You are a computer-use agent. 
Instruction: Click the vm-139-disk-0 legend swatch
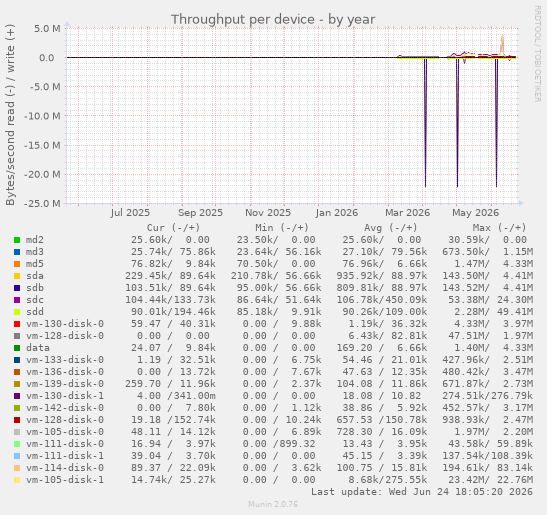tap(17, 384)
